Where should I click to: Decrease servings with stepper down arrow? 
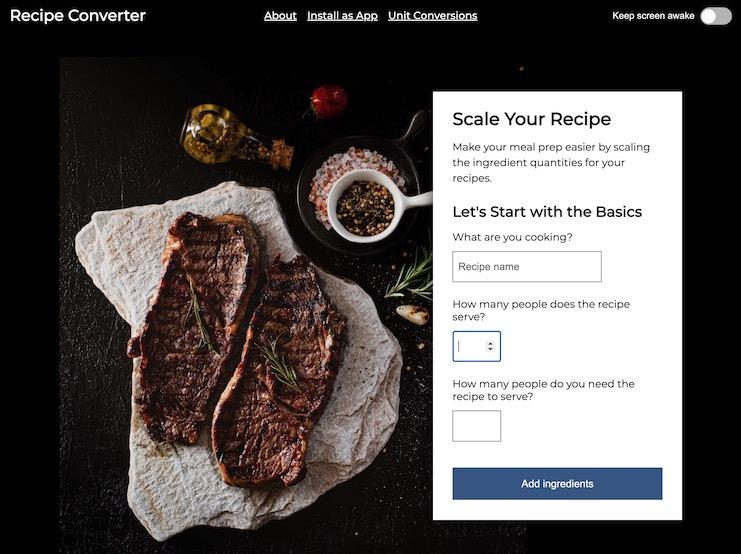491,349
